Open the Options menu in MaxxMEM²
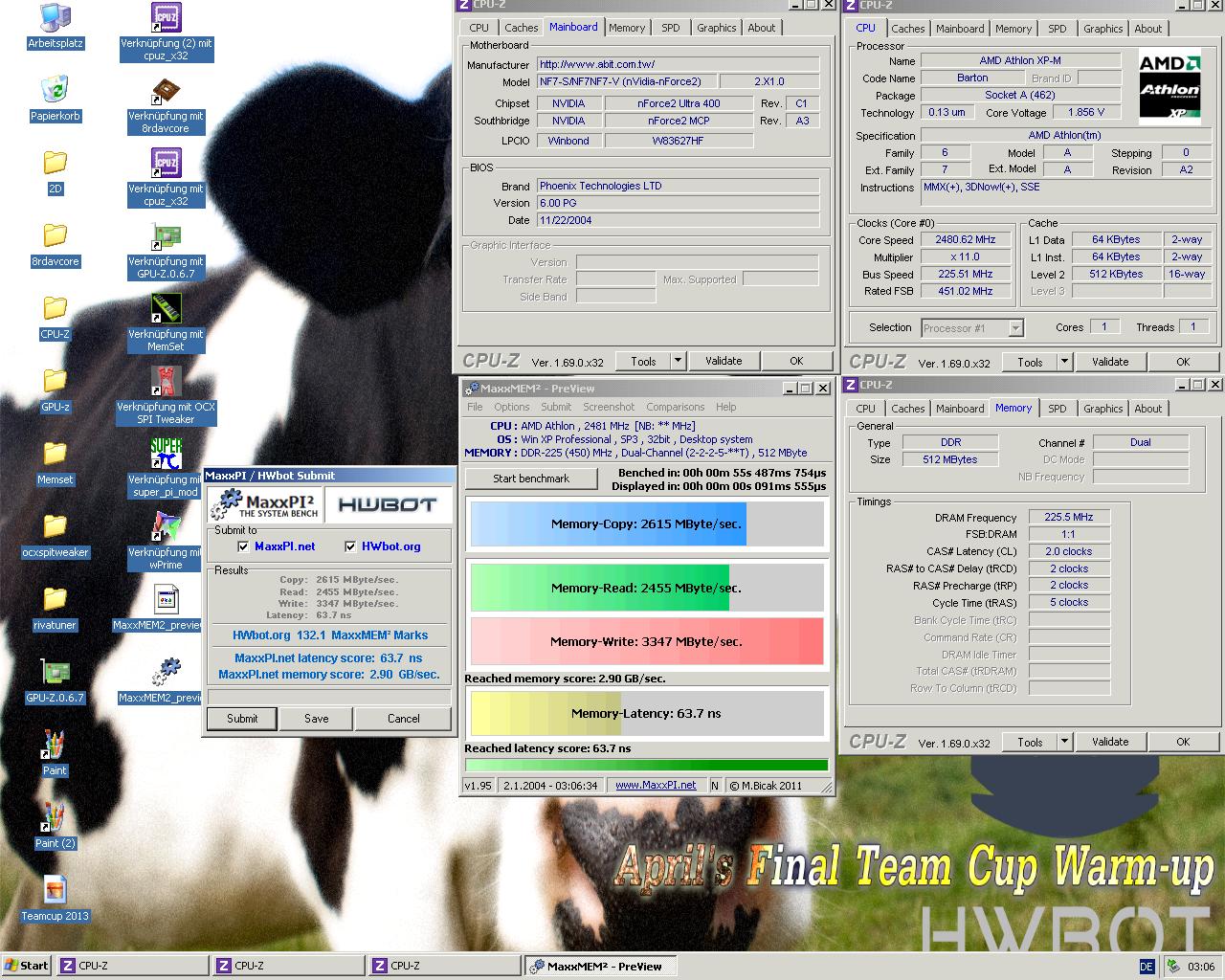The height and width of the screenshot is (980, 1225). tap(512, 407)
